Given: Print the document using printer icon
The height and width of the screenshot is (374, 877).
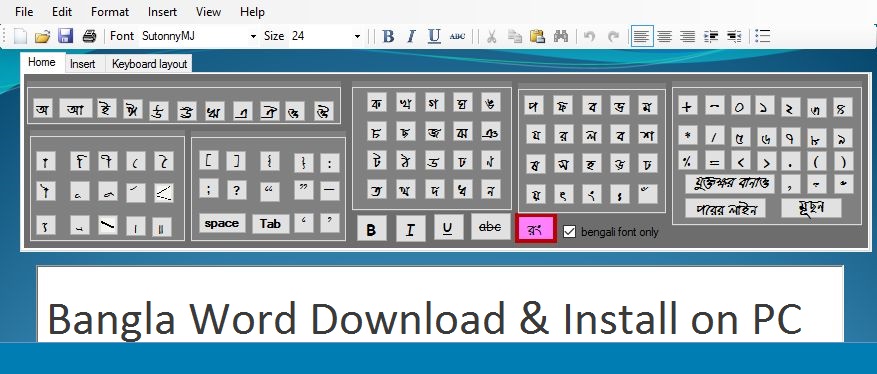Looking at the screenshot, I should pos(89,37).
